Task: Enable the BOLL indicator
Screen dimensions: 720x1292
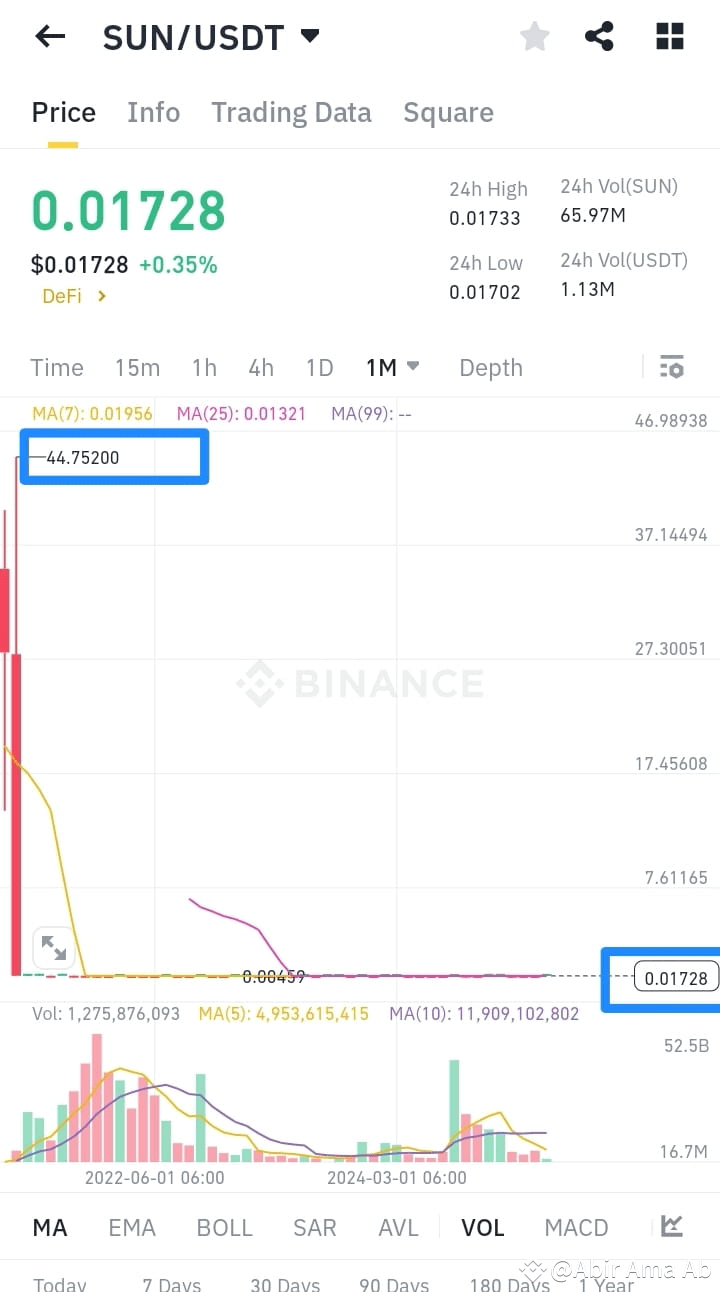Action: pos(224,1227)
